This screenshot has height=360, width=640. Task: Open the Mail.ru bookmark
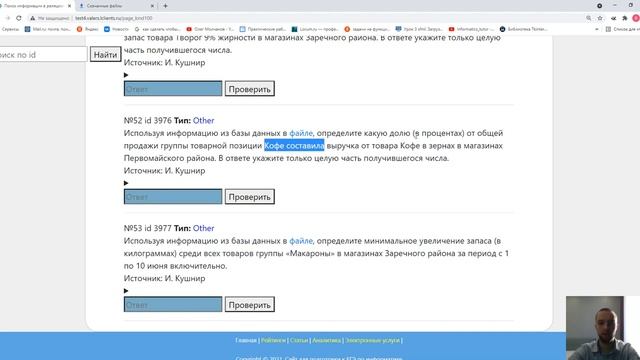tap(47, 29)
